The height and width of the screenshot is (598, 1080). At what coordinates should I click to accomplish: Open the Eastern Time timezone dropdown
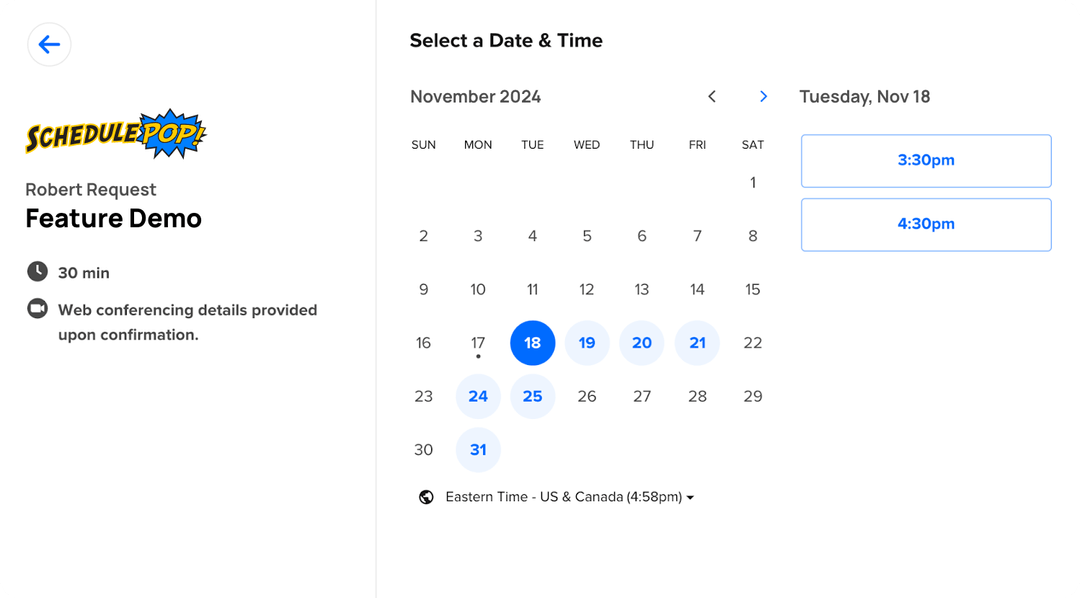tap(563, 496)
